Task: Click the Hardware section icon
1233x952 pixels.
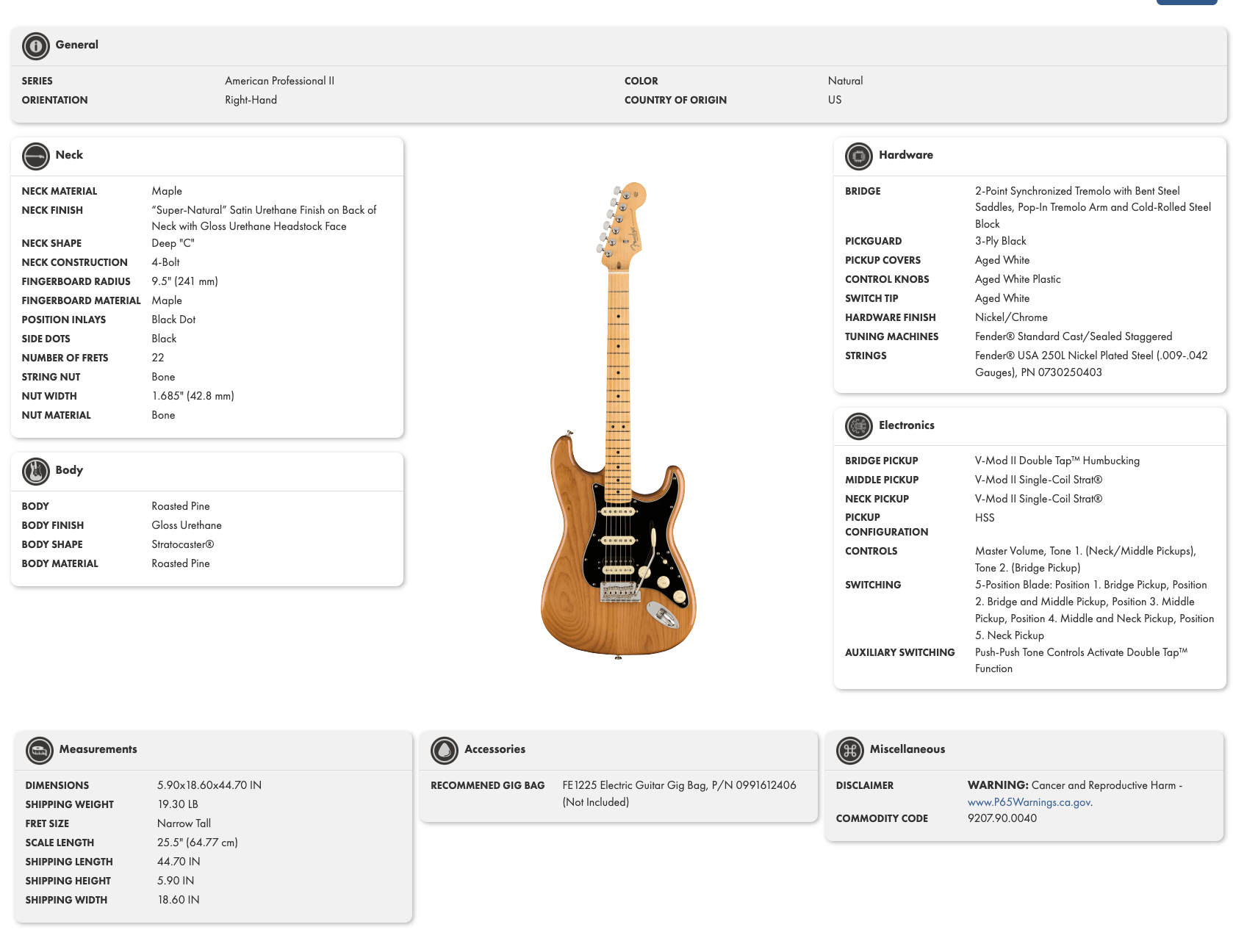Action: click(858, 156)
